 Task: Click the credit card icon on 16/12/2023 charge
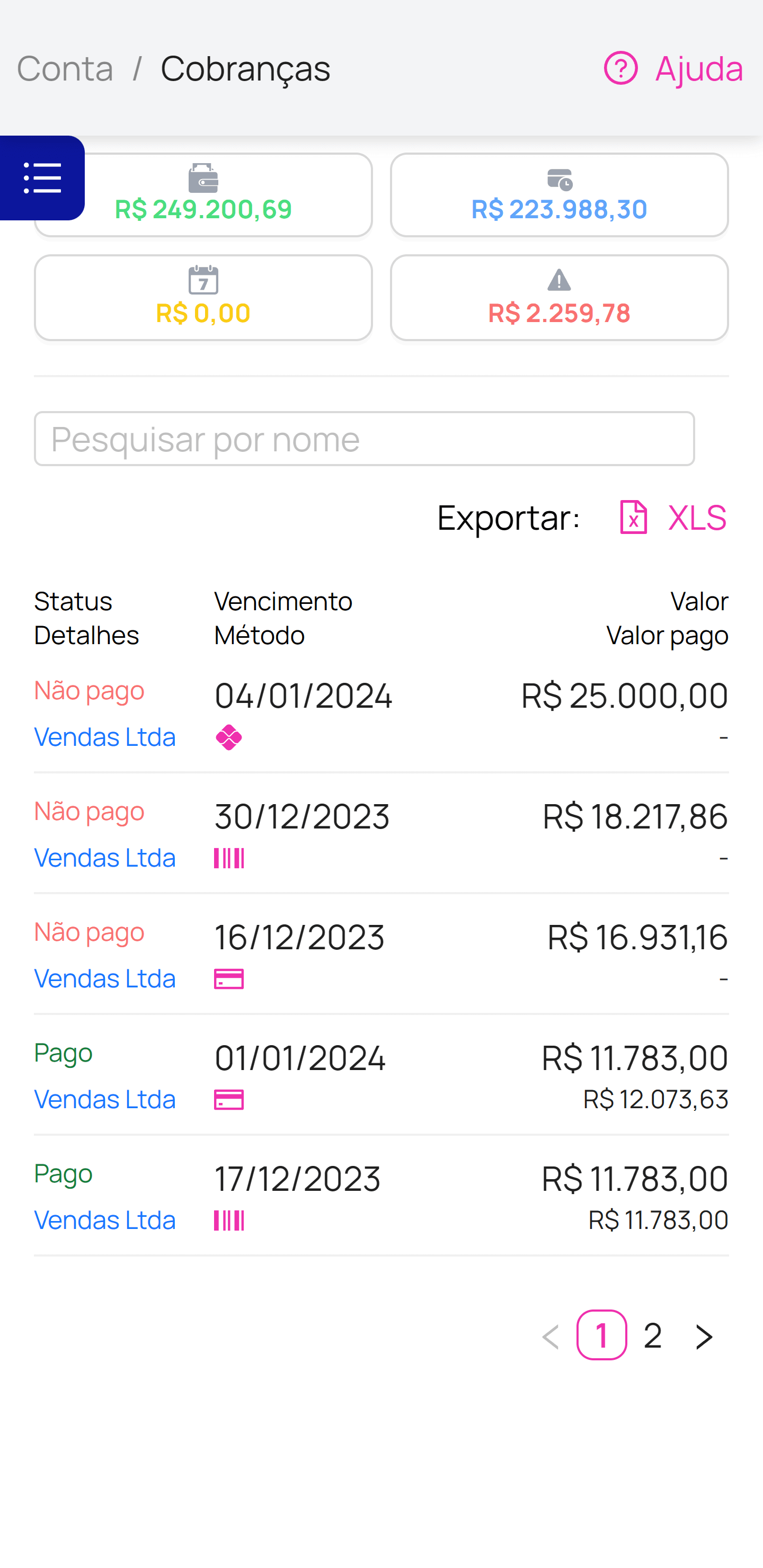point(229,978)
